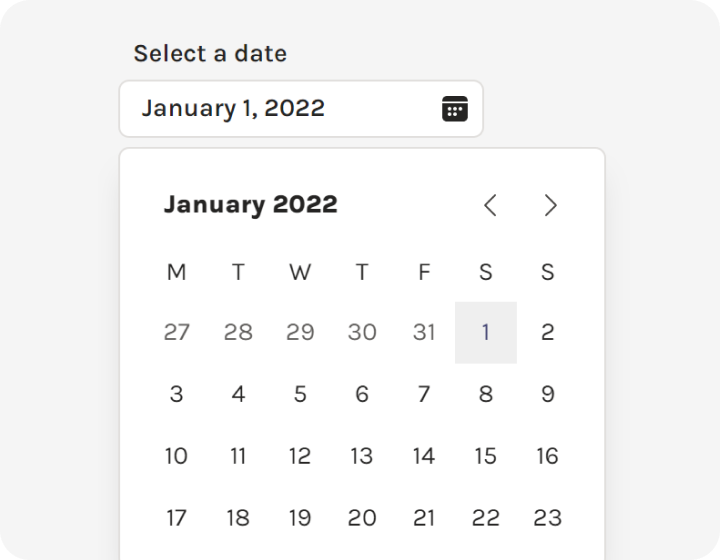Pick greyed-out December 27
Screen dimensions: 720x560
[x=177, y=332]
